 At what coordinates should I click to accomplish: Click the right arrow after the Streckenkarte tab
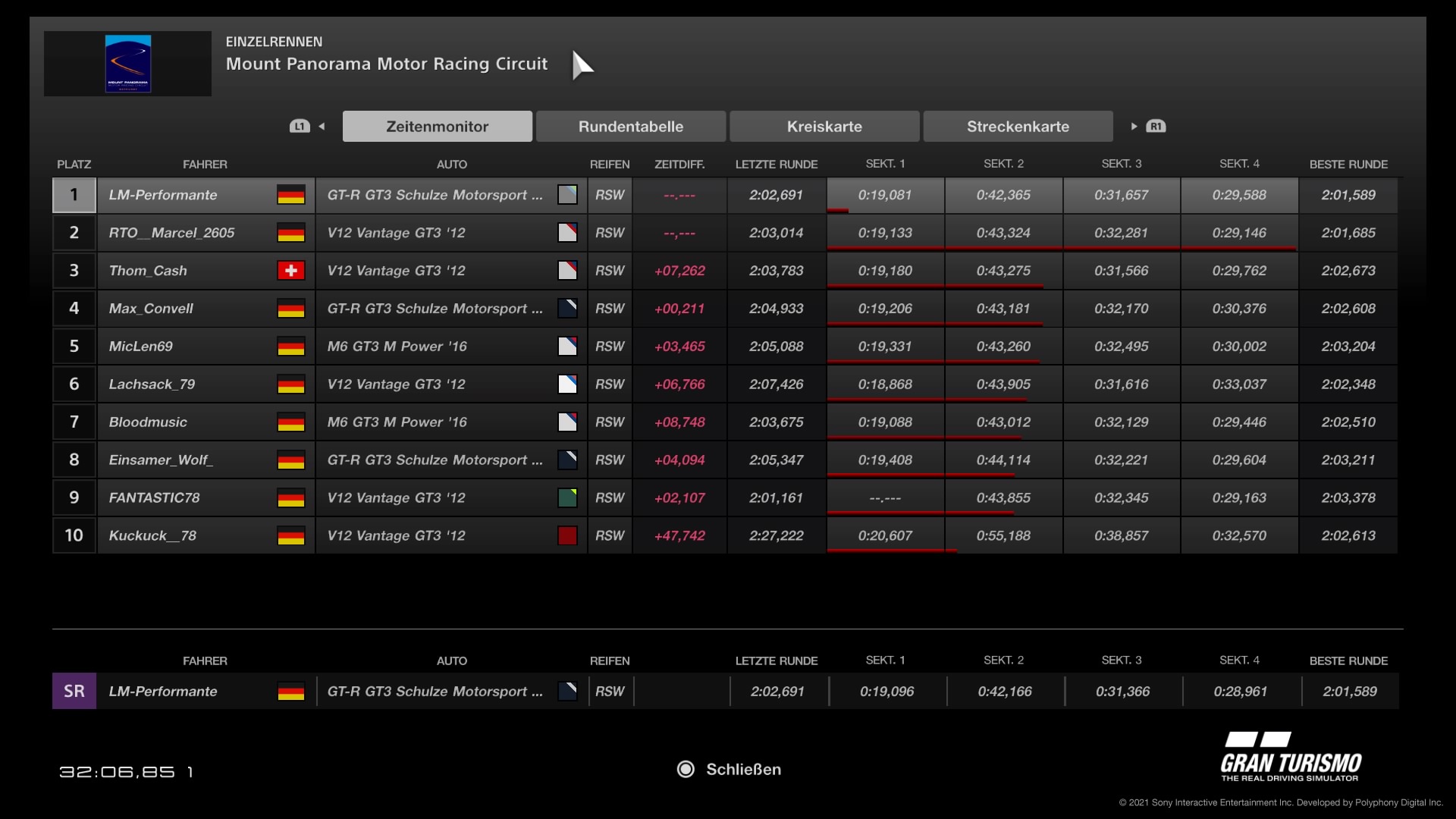(x=1134, y=127)
